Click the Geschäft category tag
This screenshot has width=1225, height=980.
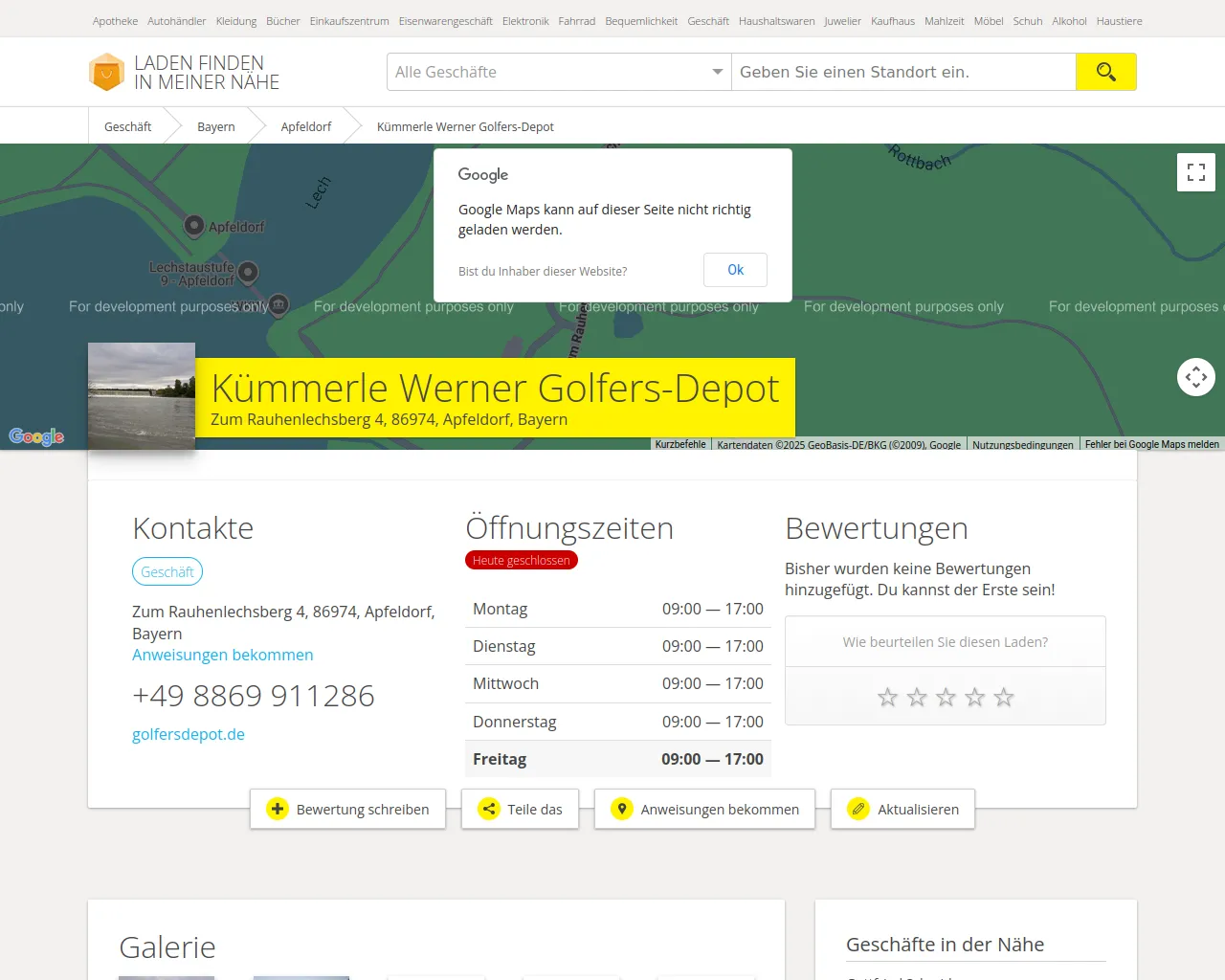167,572
